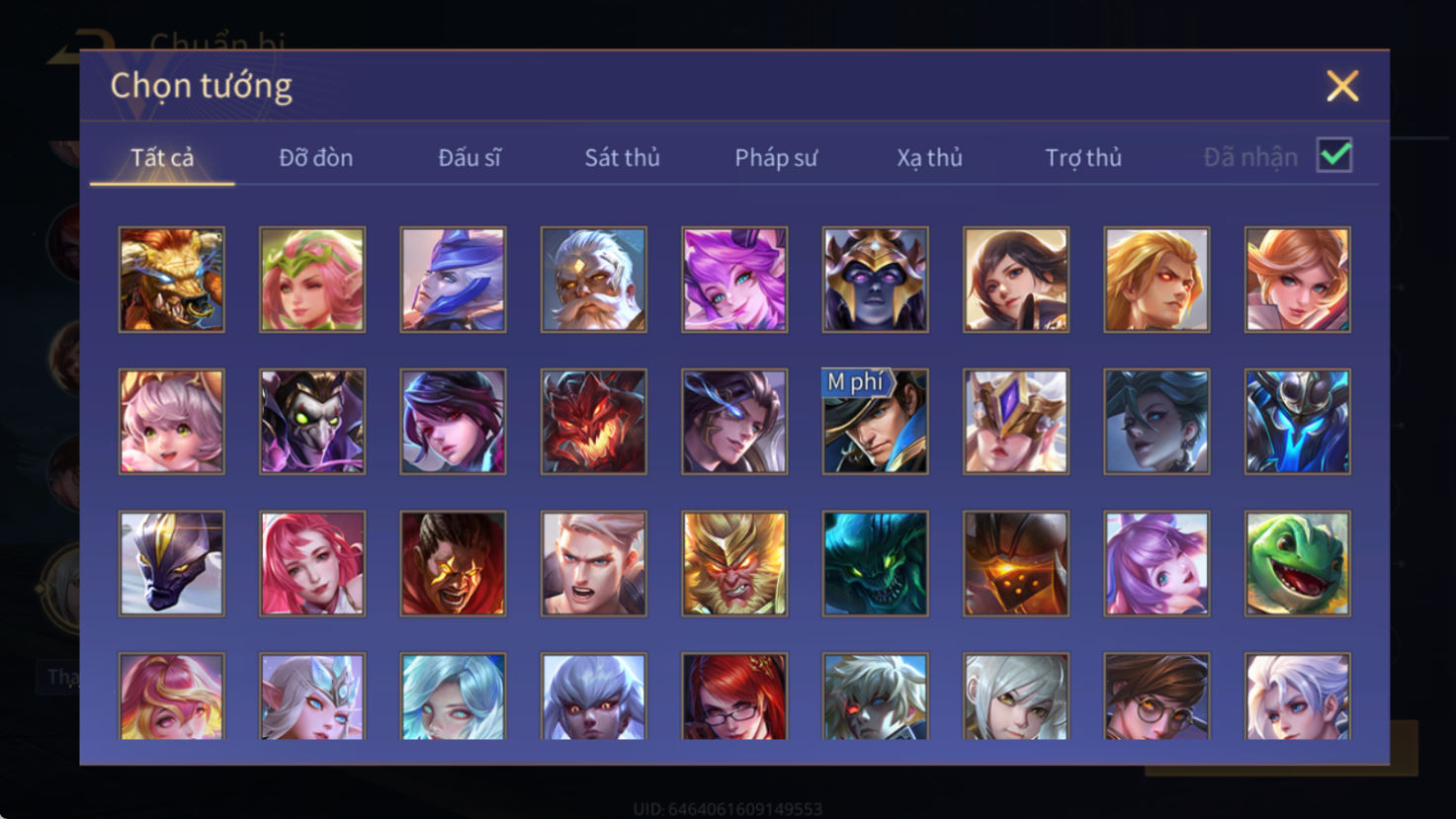This screenshot has width=1456, height=819.
Task: Open the Xạ thủ tab
Action: (929, 158)
